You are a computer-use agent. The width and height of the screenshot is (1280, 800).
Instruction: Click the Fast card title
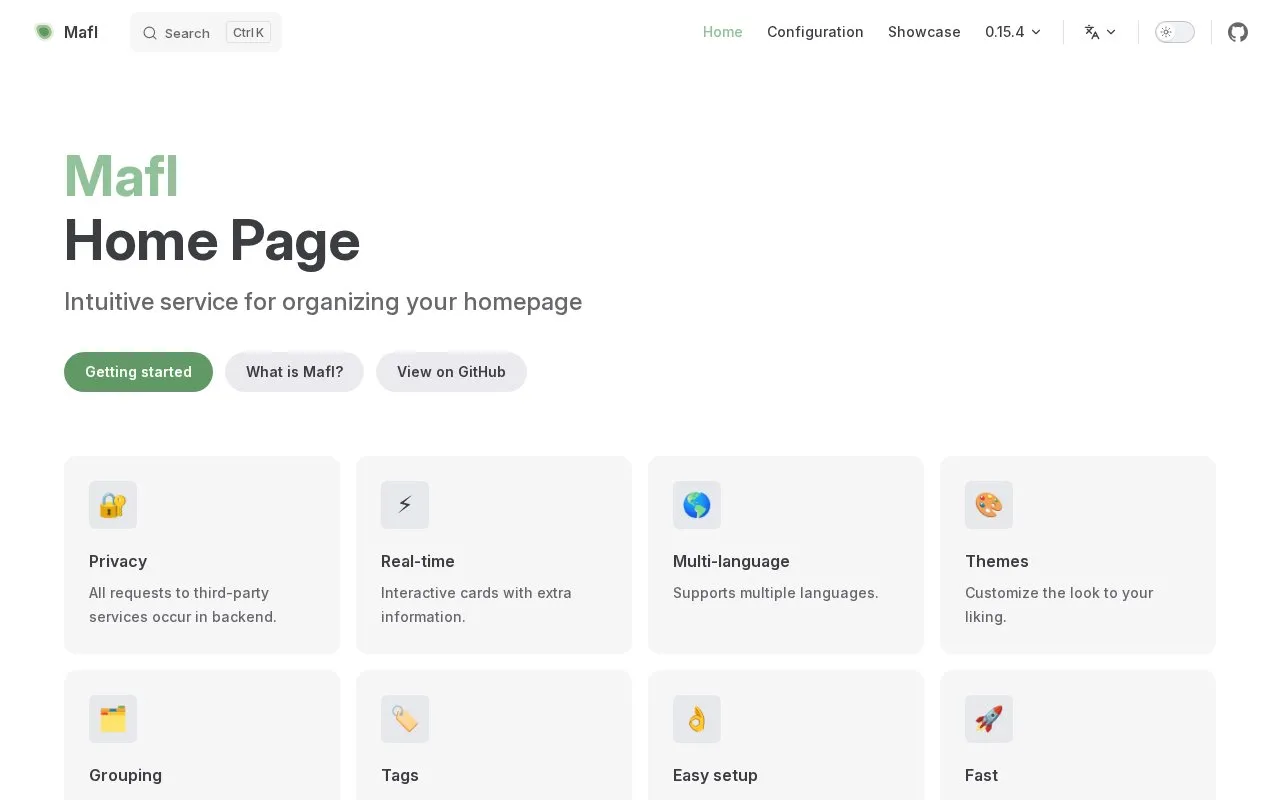point(981,775)
